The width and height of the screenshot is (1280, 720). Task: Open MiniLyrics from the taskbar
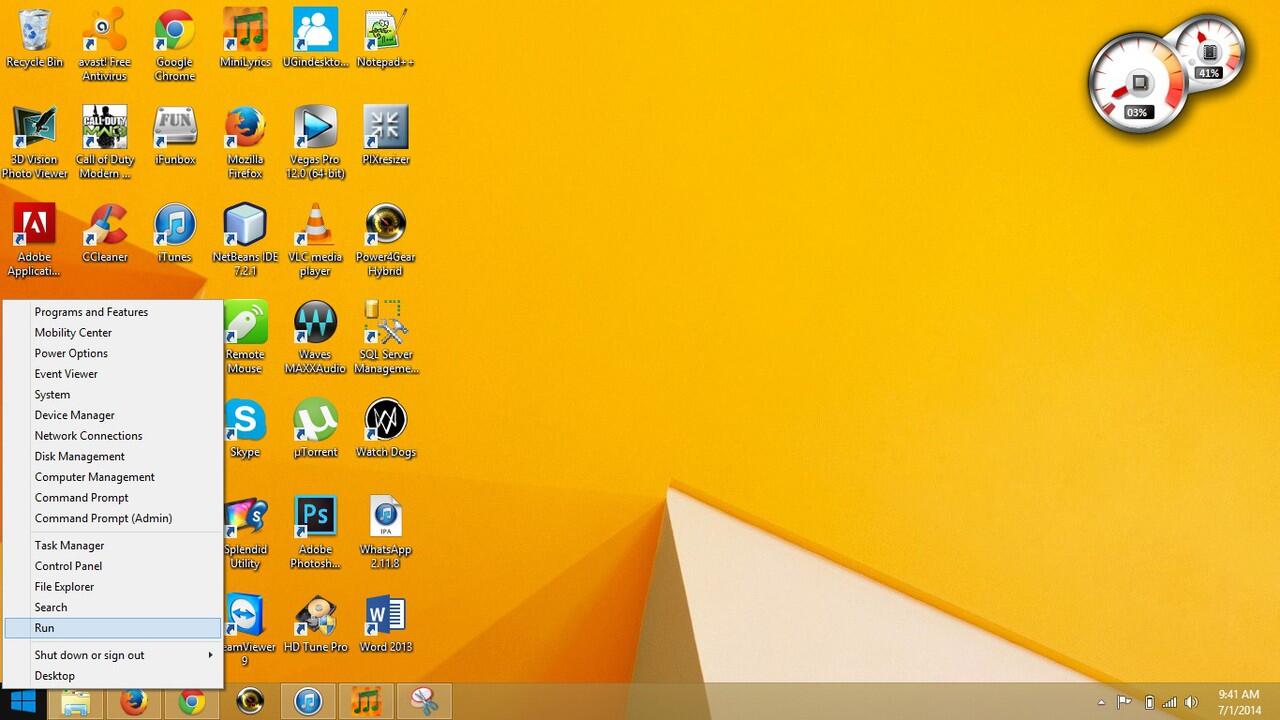[366, 702]
